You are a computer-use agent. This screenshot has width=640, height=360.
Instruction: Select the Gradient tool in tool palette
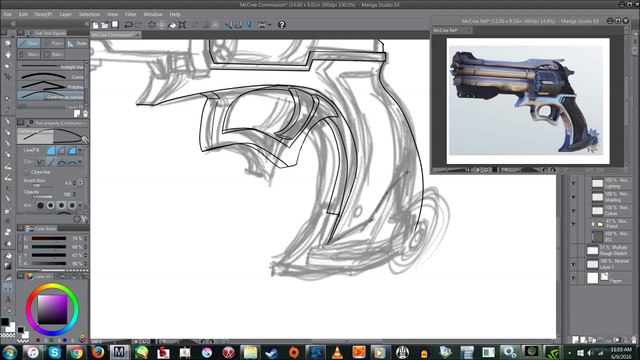pos(8,266)
